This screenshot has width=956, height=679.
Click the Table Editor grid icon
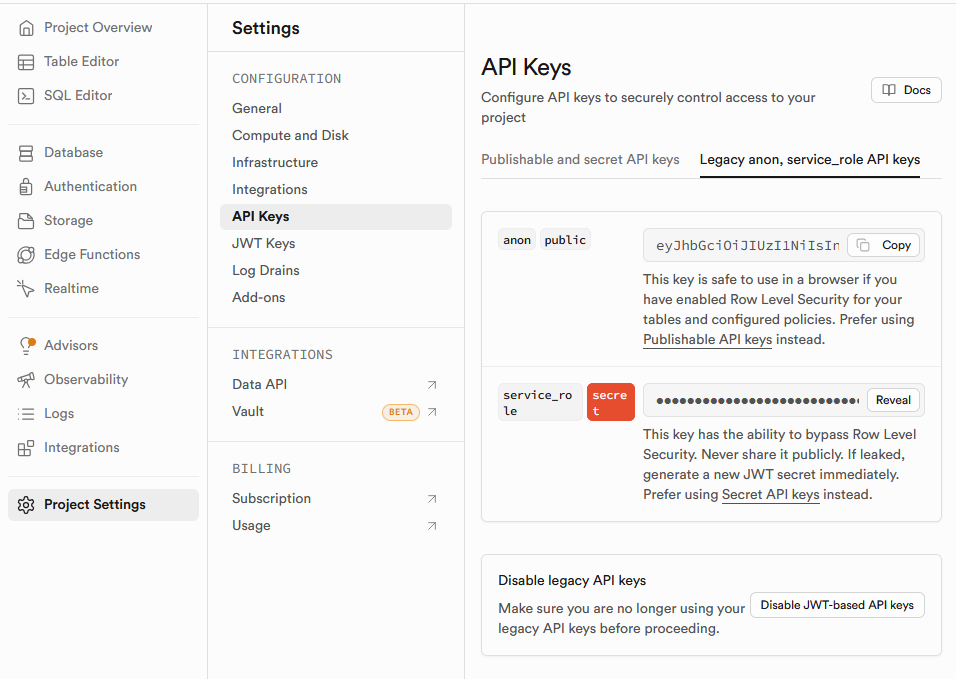coord(26,62)
